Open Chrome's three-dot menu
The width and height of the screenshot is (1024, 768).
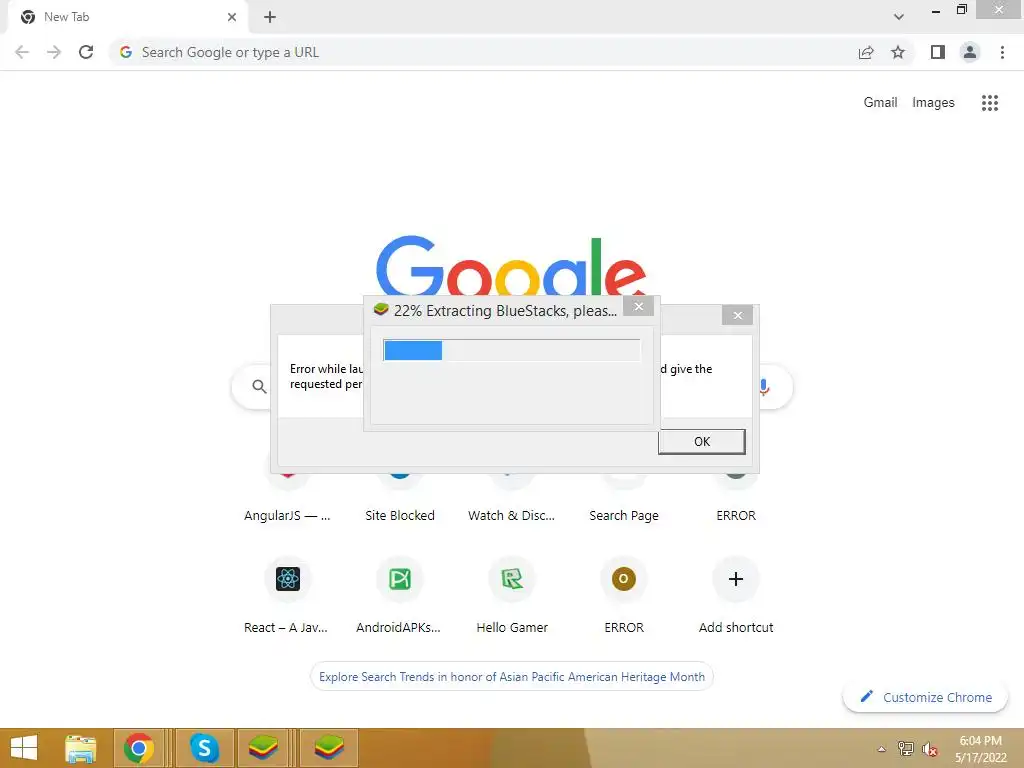[x=1002, y=52]
